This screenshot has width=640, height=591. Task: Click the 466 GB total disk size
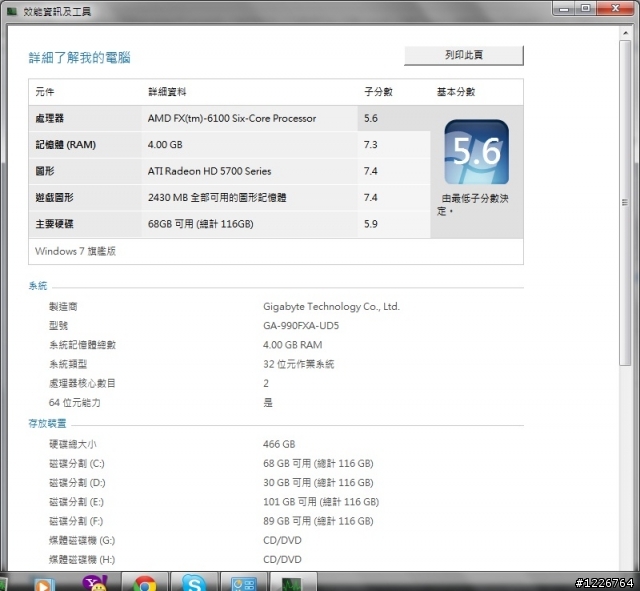pos(279,444)
